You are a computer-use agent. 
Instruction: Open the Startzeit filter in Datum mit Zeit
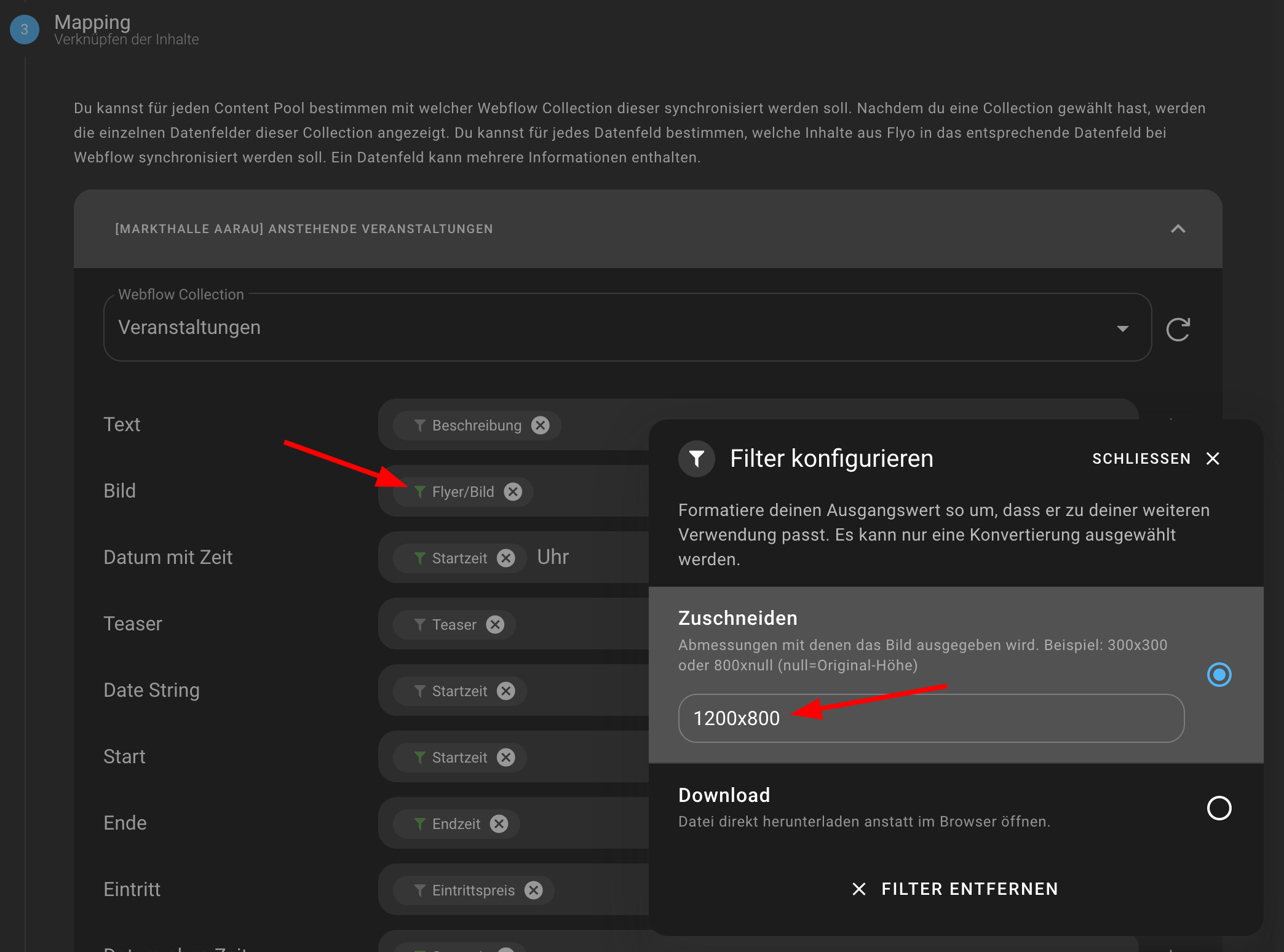tap(420, 558)
